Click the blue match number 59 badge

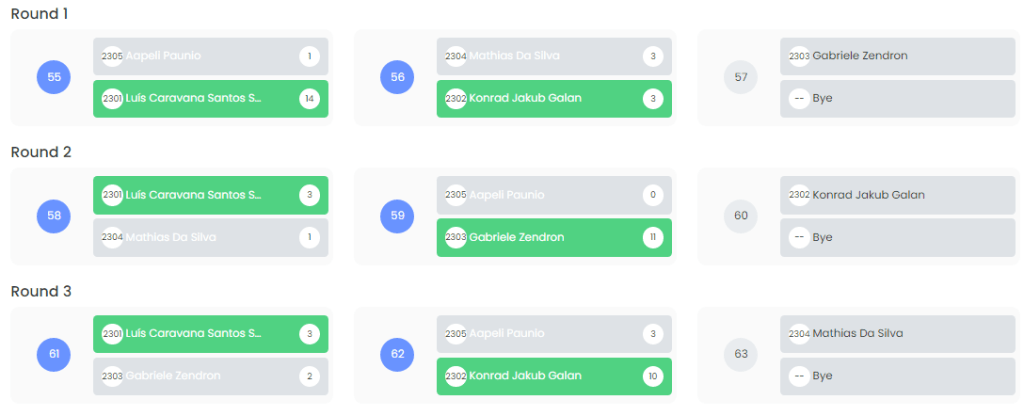[x=398, y=216]
